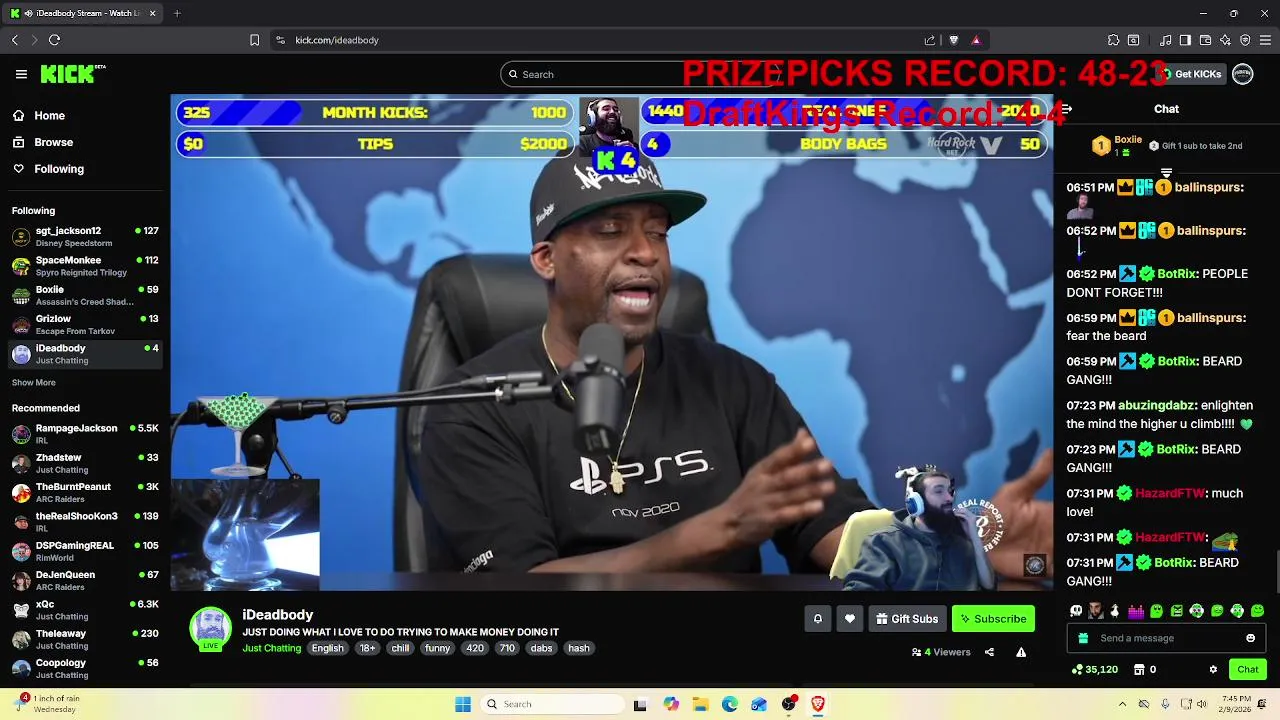
Task: Open Brave Shields lion icon
Action: coord(953,40)
